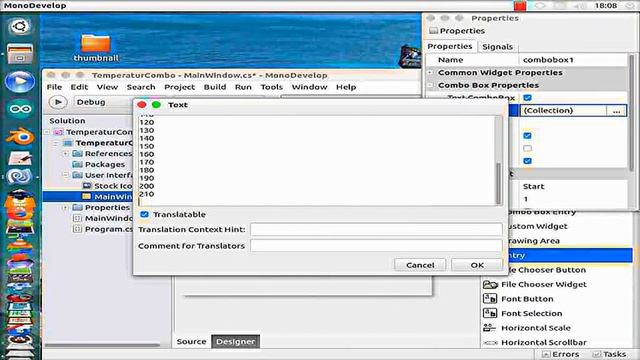This screenshot has width=640, height=360.
Task: Open collection editor ellipsis button
Action: coord(616,111)
